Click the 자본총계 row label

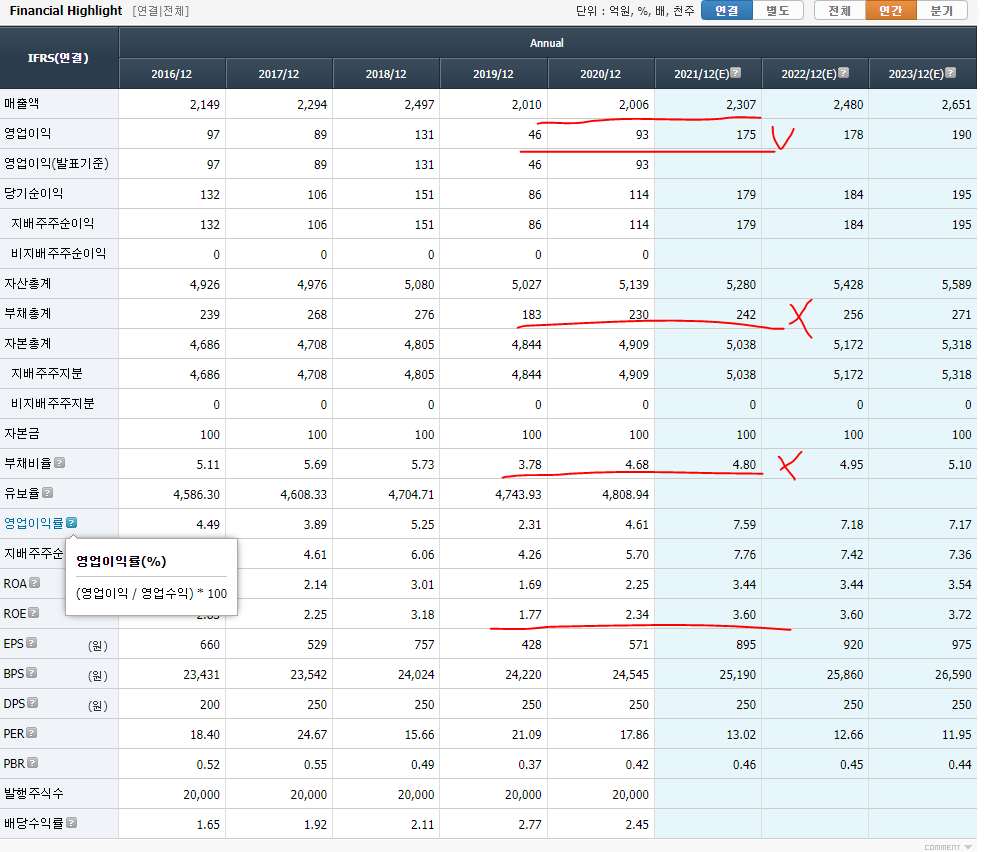coord(28,344)
